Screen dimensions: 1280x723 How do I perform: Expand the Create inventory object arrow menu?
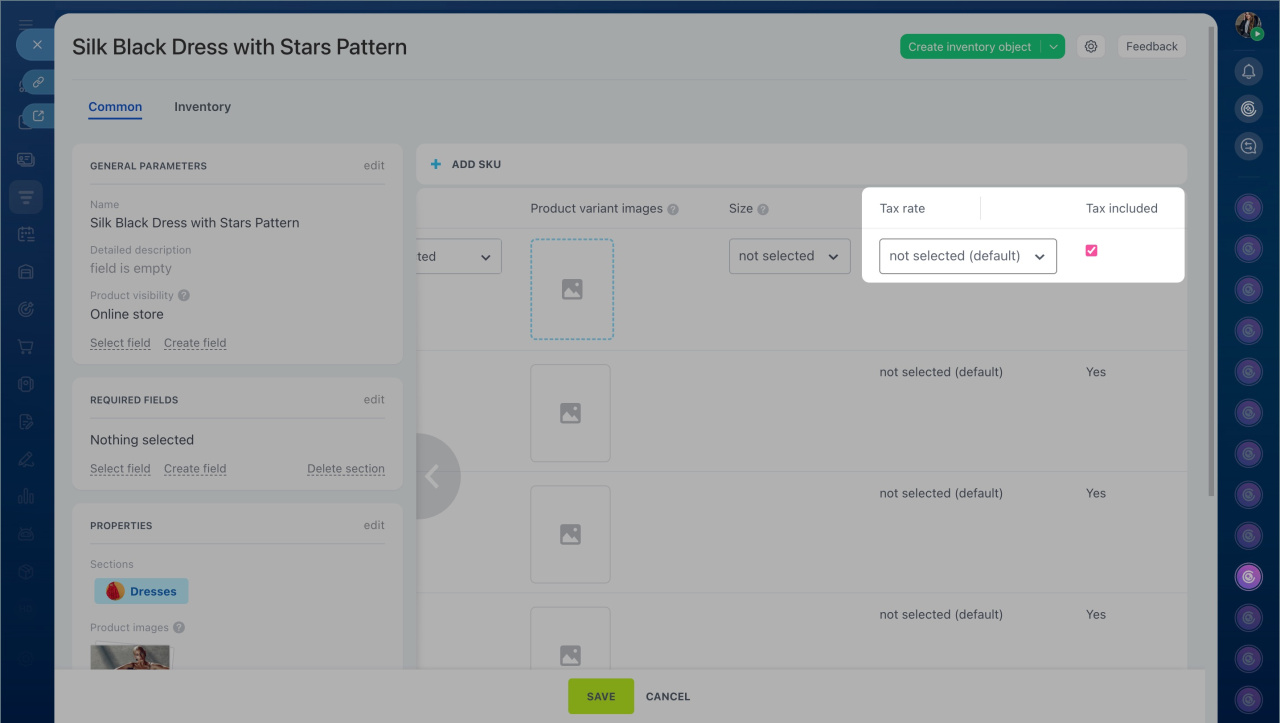(x=1053, y=47)
